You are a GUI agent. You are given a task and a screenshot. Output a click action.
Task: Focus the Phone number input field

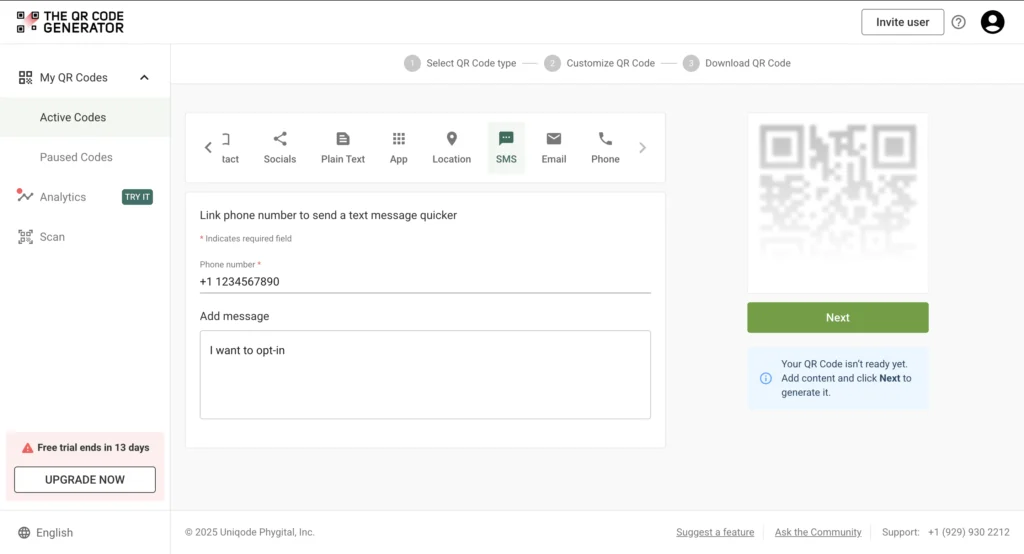pyautogui.click(x=425, y=282)
